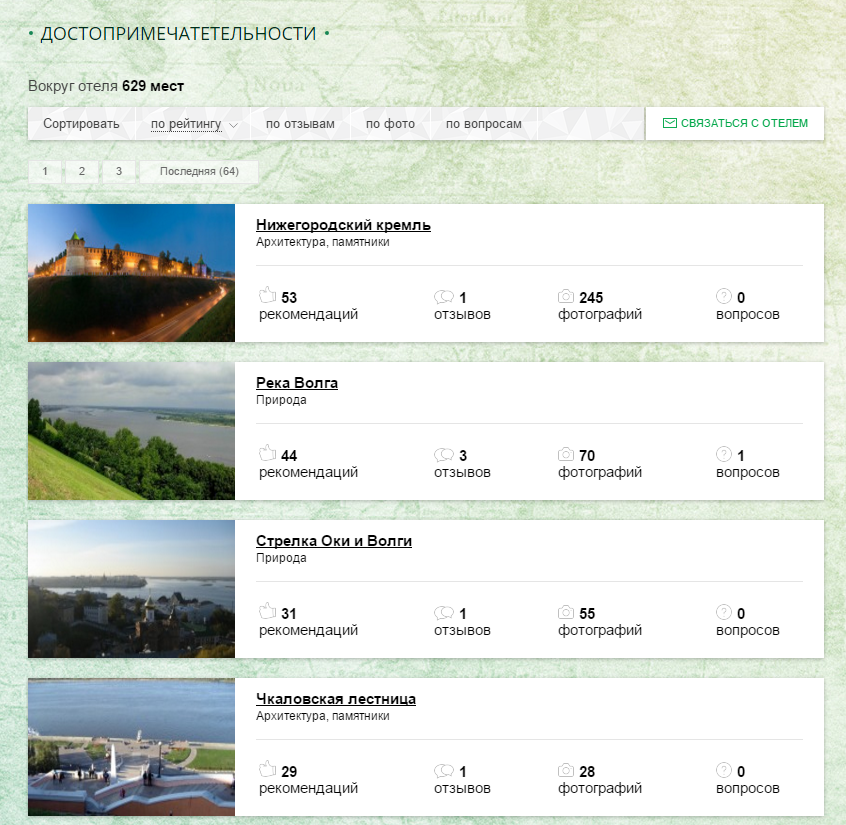The width and height of the screenshot is (846, 825).
Task: Click '1 вопросов' for Река Волга
Action: [x=747, y=464]
